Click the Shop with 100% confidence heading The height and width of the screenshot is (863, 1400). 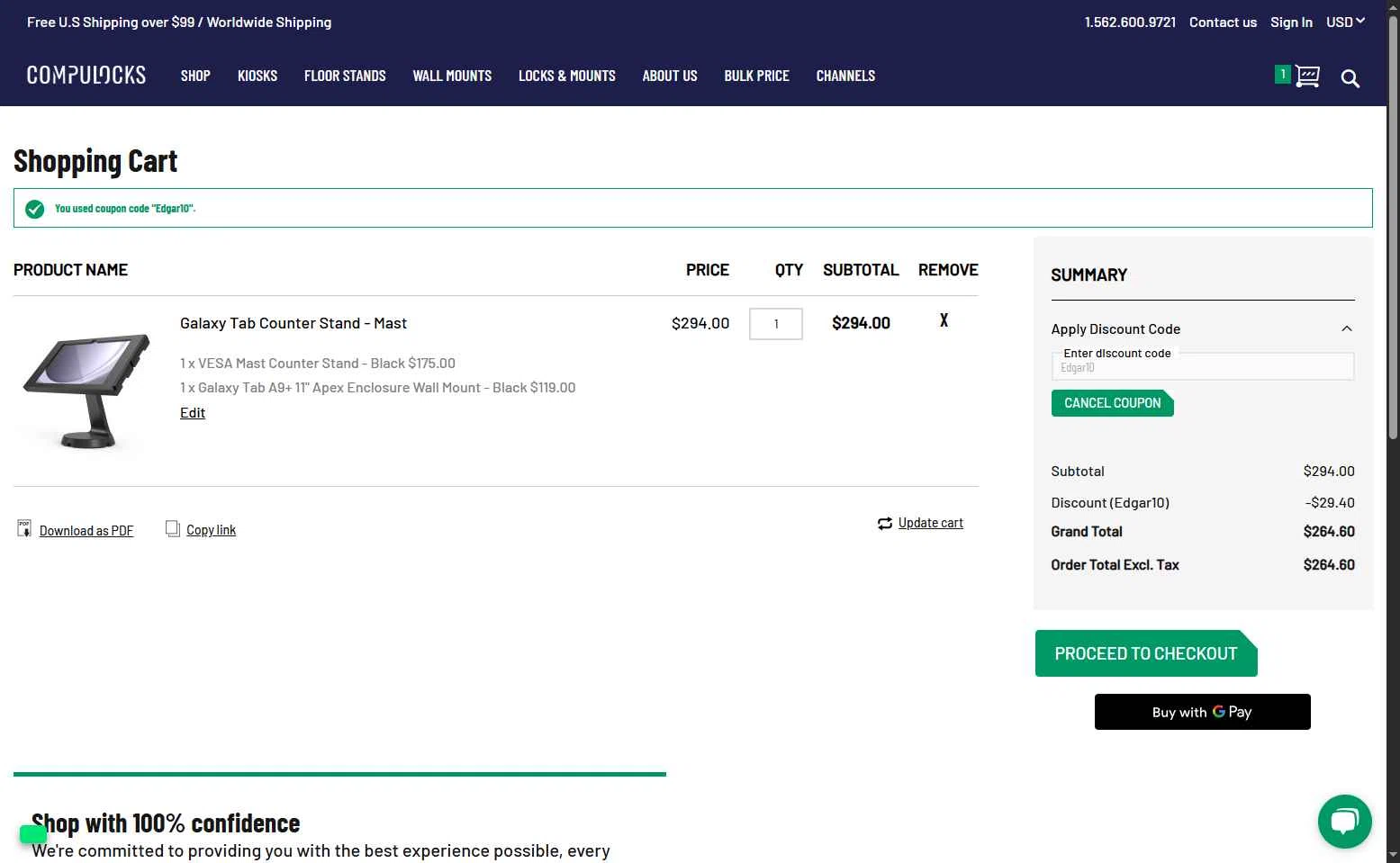click(166, 823)
